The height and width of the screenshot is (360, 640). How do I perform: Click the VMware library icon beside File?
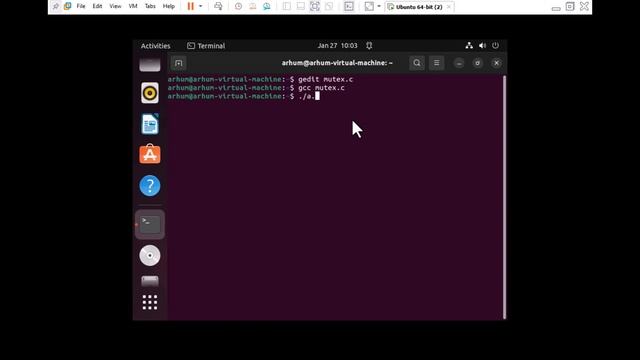[x=67, y=6]
